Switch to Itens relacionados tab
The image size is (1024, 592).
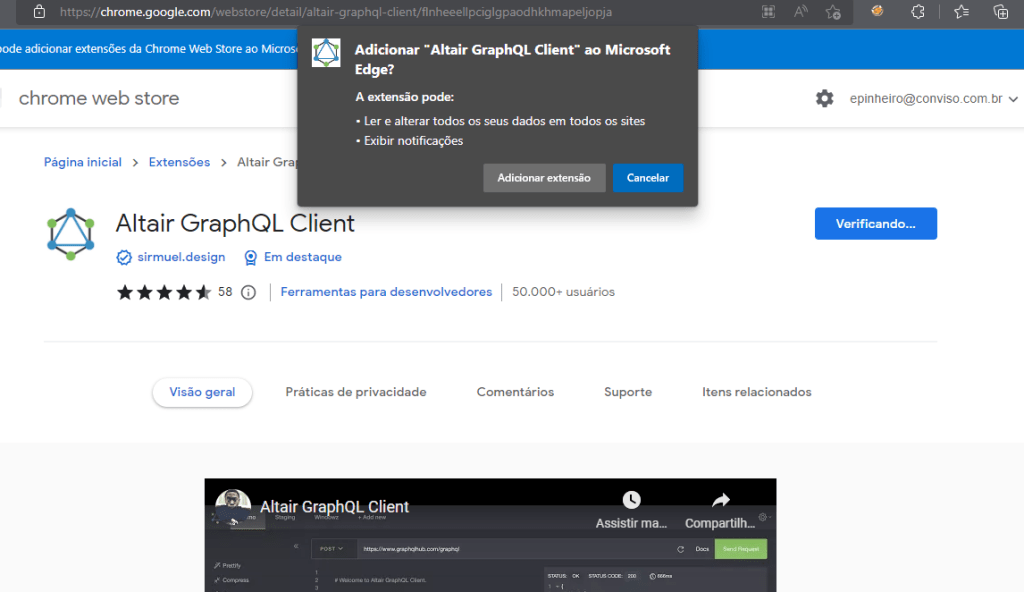coord(757,392)
